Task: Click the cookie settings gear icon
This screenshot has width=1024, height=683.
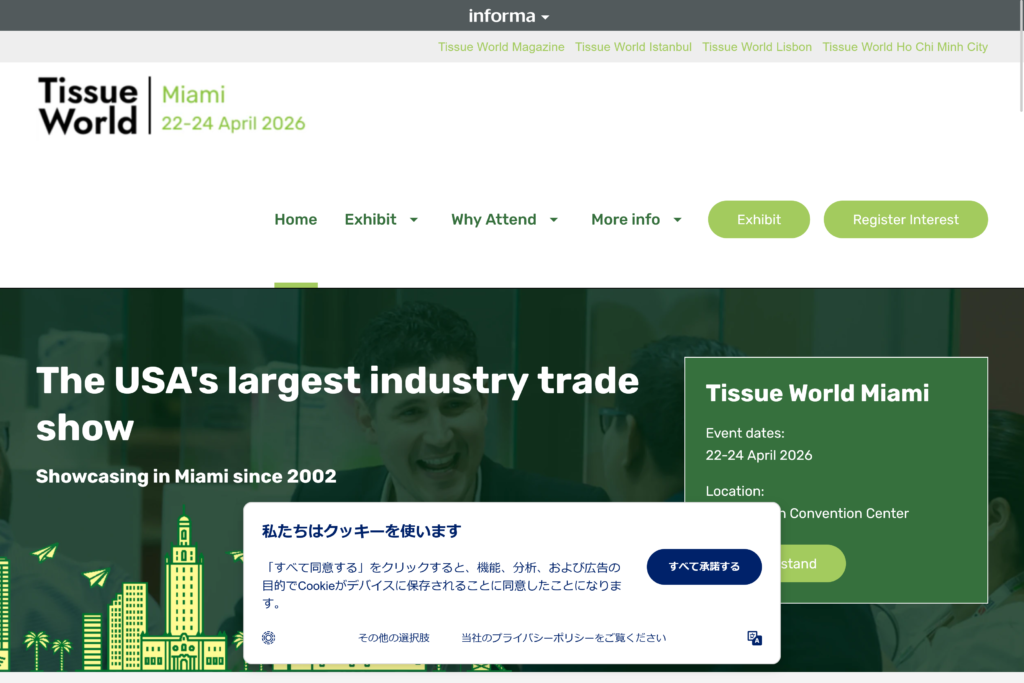Action: [x=268, y=638]
